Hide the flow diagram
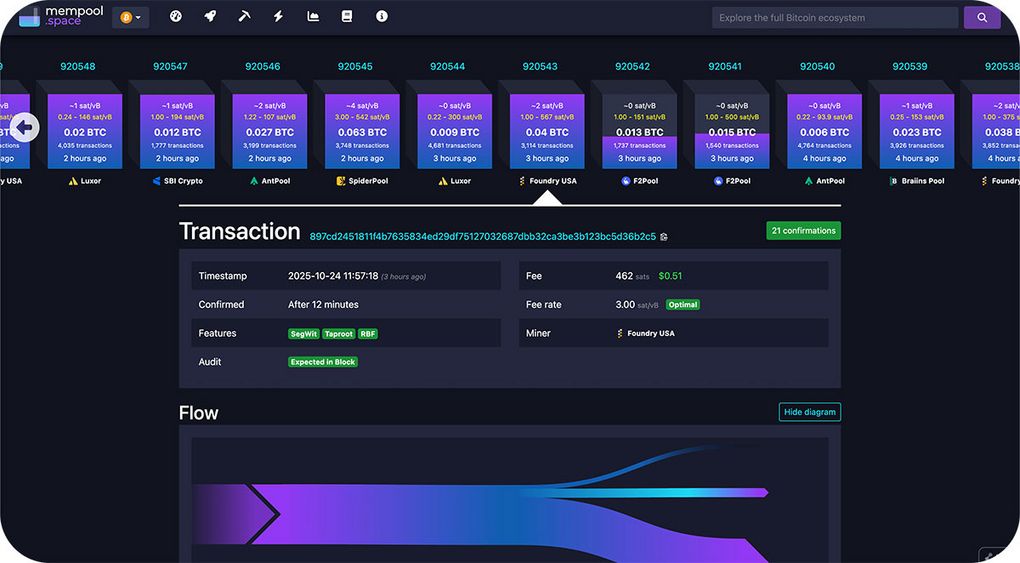This screenshot has height=563, width=1020. point(809,412)
